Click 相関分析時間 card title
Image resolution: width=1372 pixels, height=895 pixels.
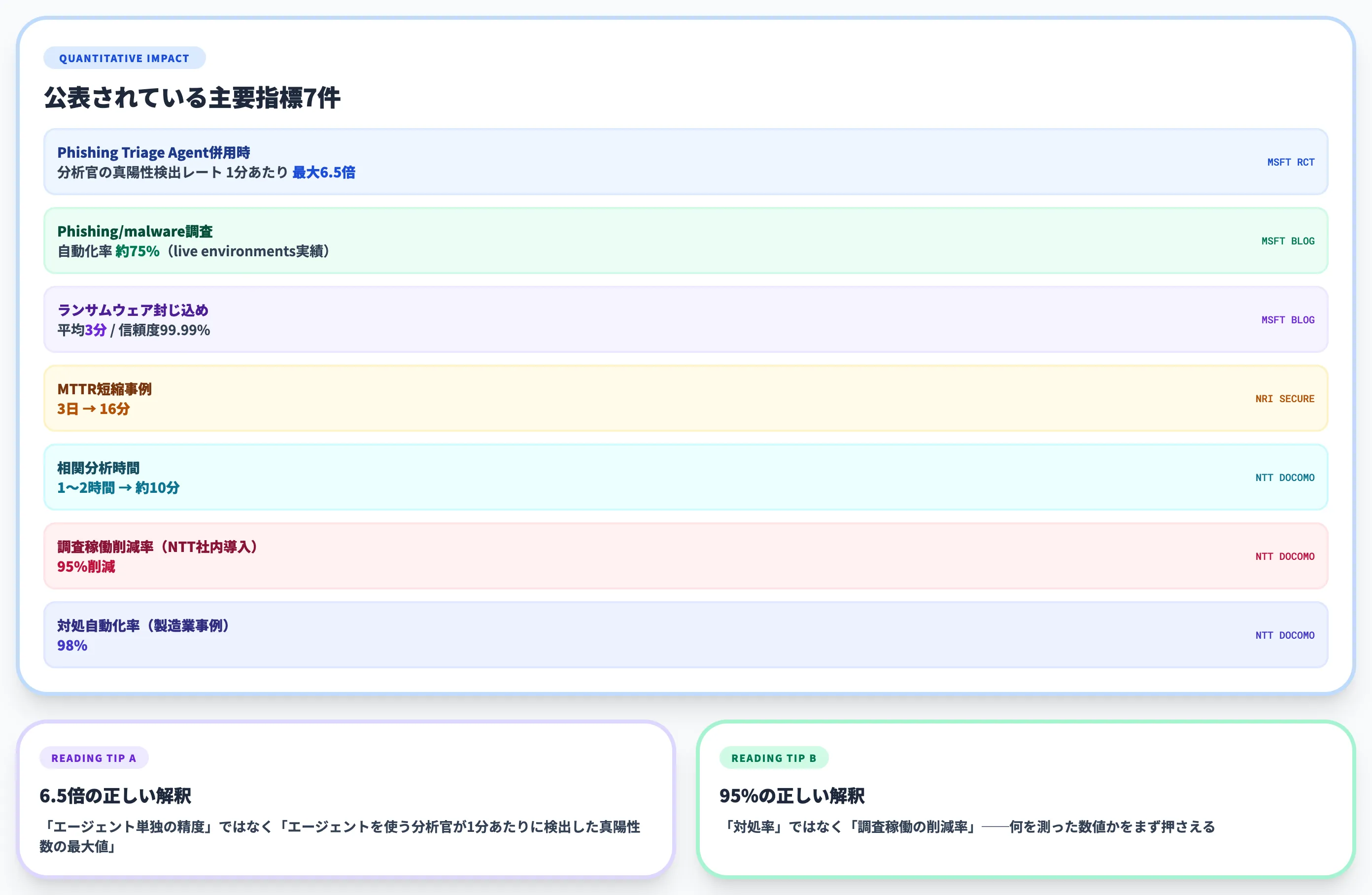click(98, 468)
